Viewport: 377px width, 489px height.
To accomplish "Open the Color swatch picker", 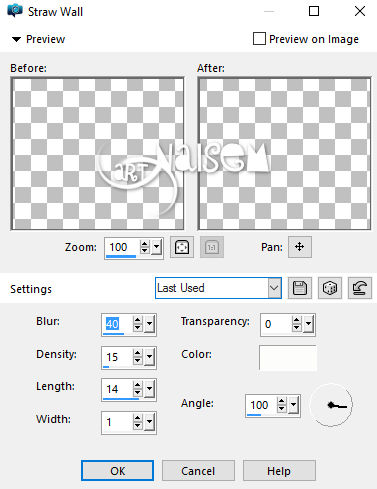I will click(288, 358).
